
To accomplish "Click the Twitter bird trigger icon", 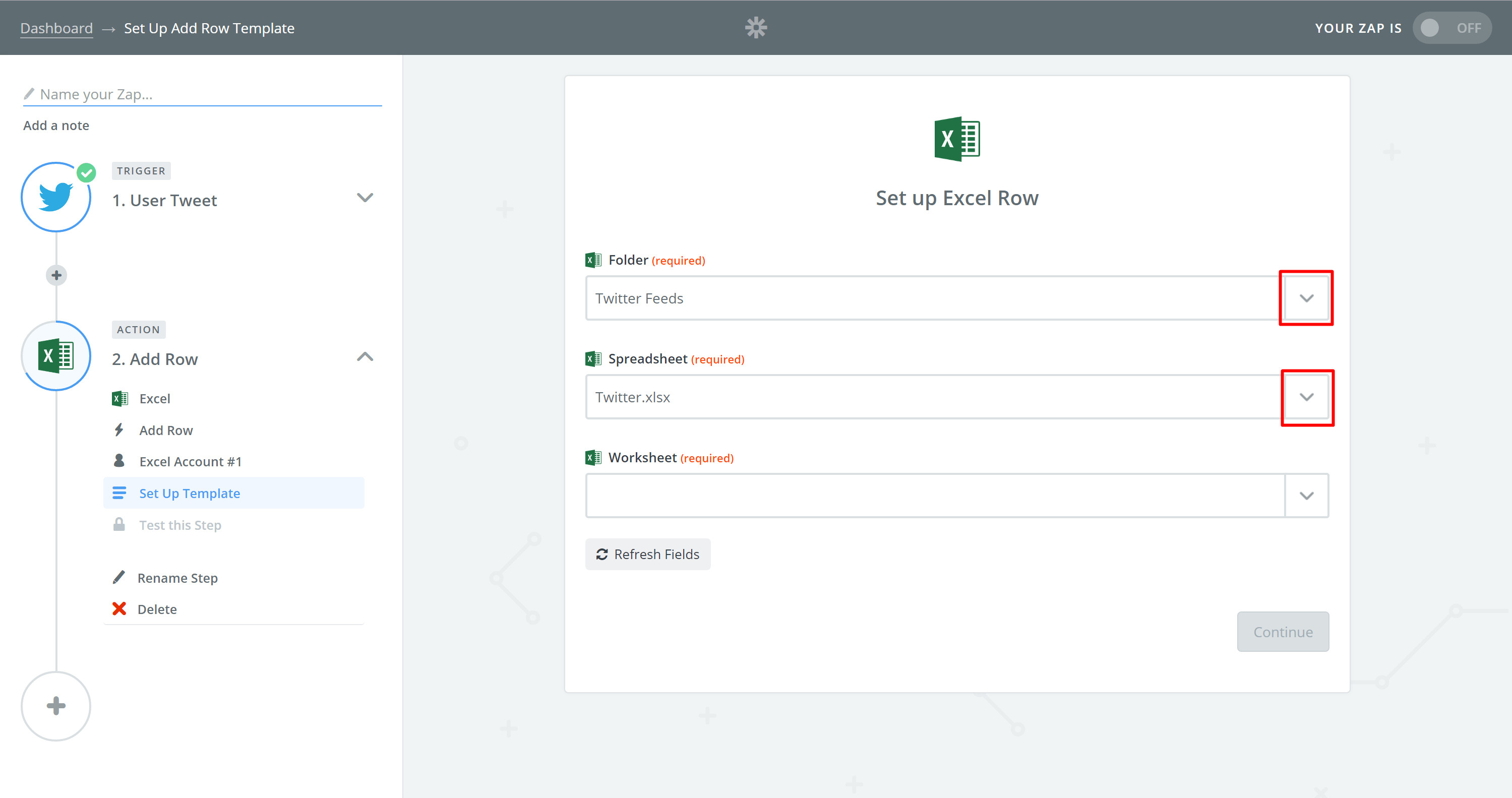I will (56, 197).
